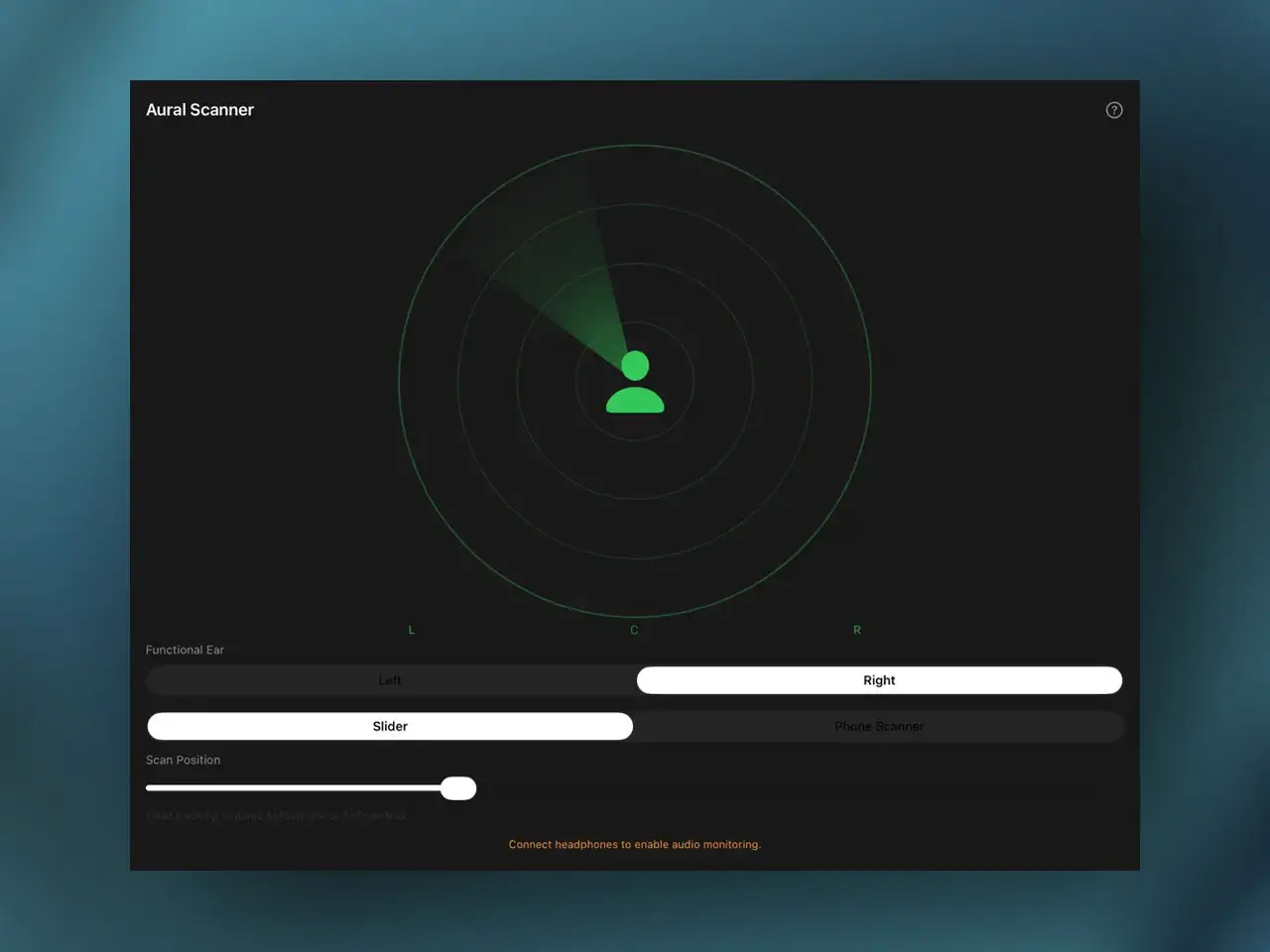Click the "Aural Scanner" title
The height and width of the screenshot is (952, 1270).
[199, 110]
